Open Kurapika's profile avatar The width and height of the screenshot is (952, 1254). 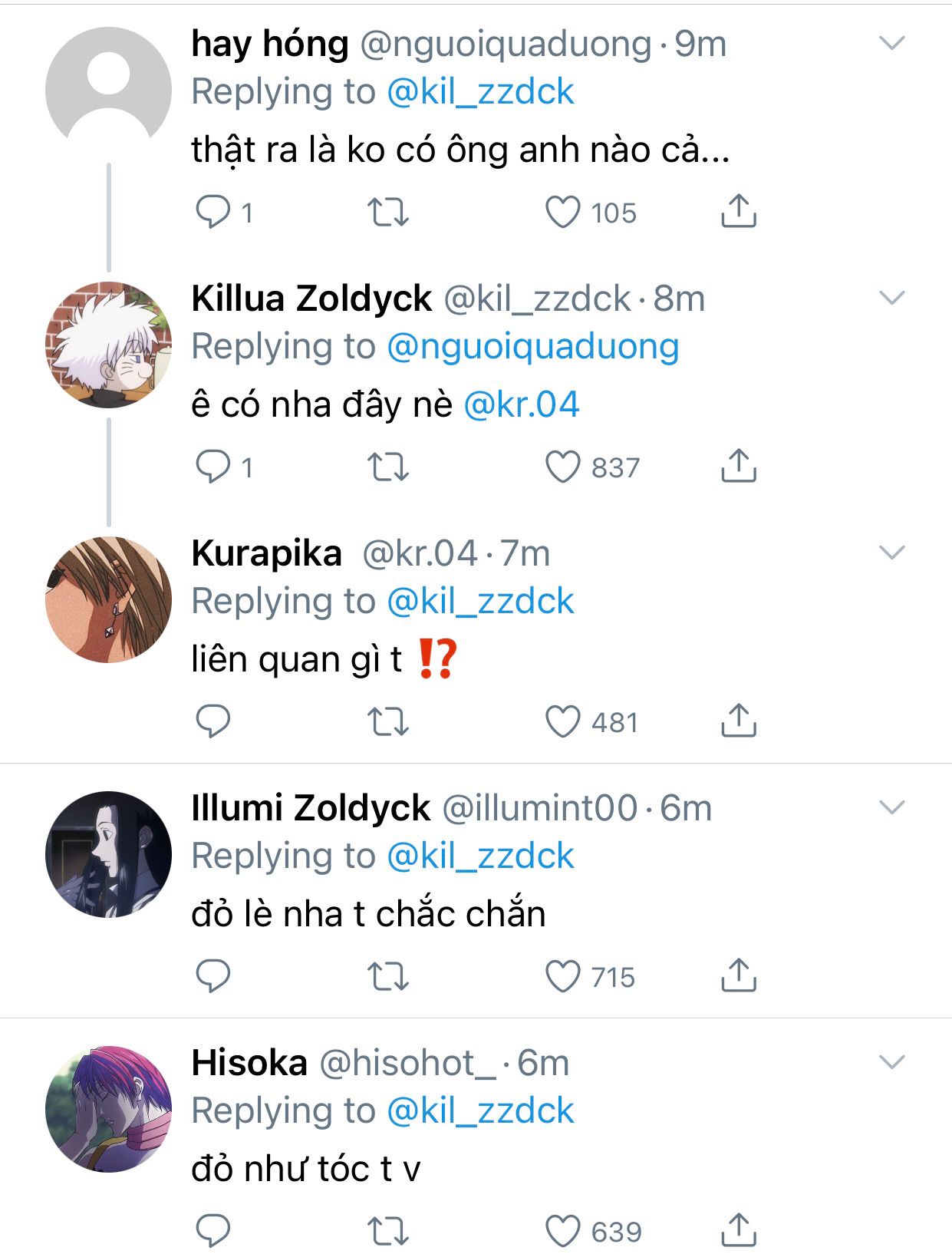(x=108, y=599)
